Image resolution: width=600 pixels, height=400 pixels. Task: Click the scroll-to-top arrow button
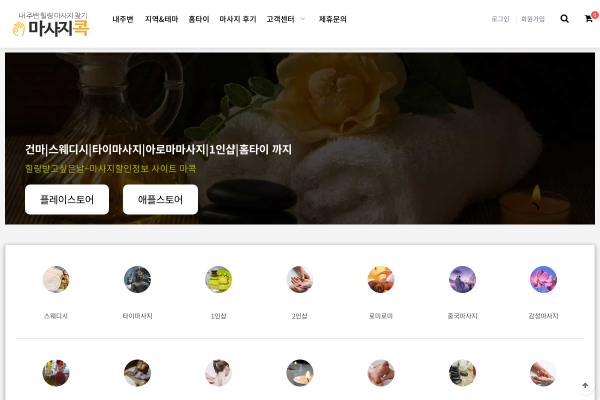[585, 385]
